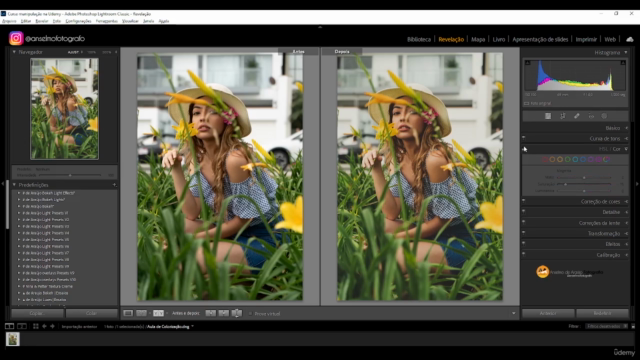The height and width of the screenshot is (360, 640).
Task: Click the Colar button
Action: click(x=91, y=313)
